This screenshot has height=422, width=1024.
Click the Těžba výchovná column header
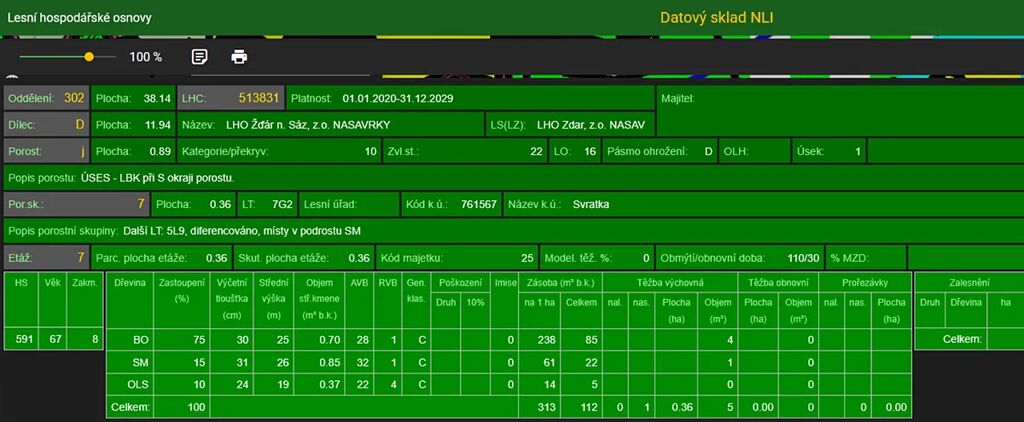pos(670,283)
